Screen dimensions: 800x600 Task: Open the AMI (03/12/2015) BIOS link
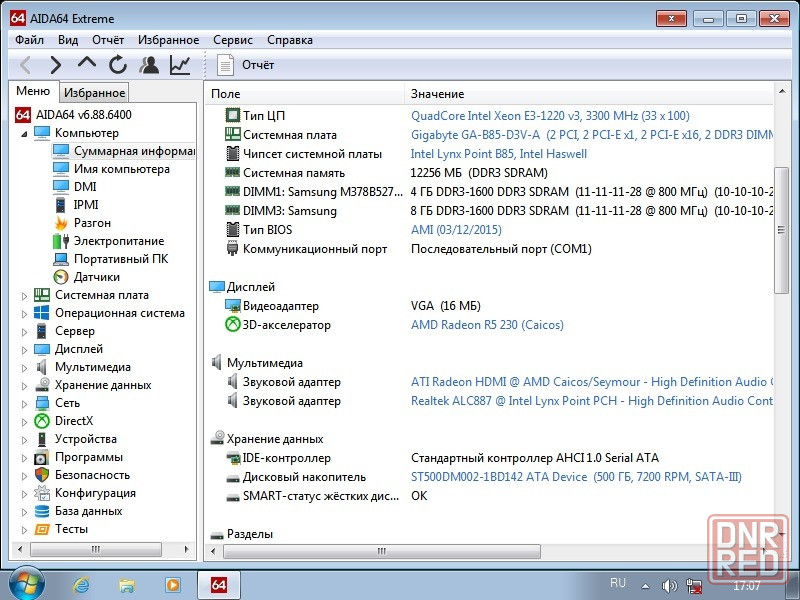click(x=456, y=230)
